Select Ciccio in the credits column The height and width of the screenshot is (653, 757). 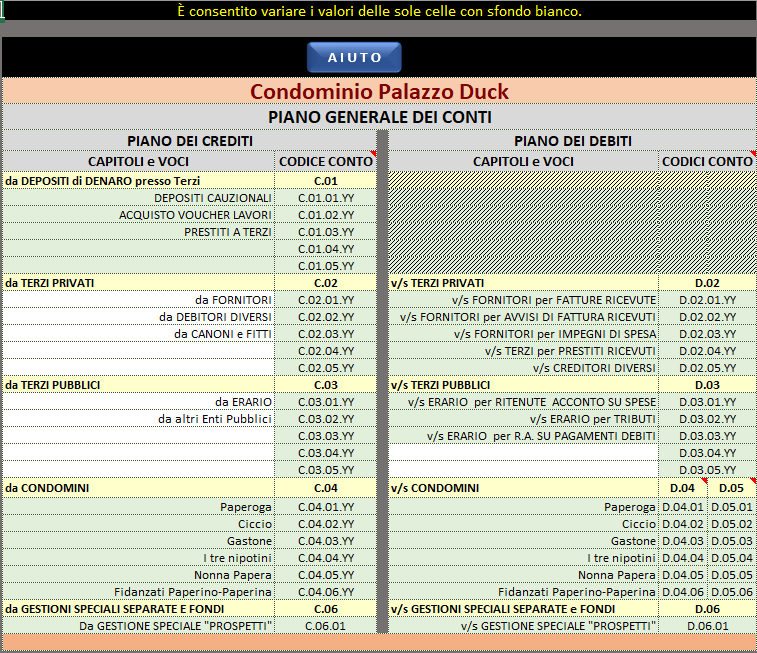coord(139,524)
